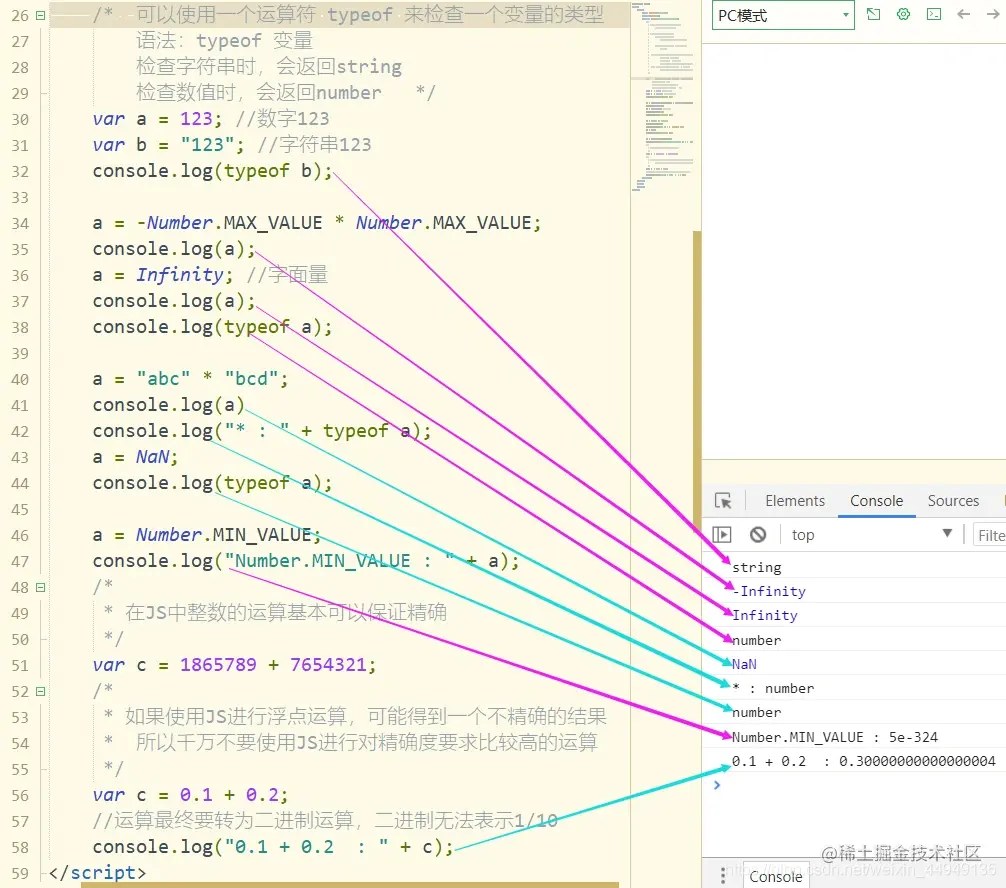Activate the inspect element picker icon
Image resolution: width=1006 pixels, height=888 pixels.
(723, 501)
